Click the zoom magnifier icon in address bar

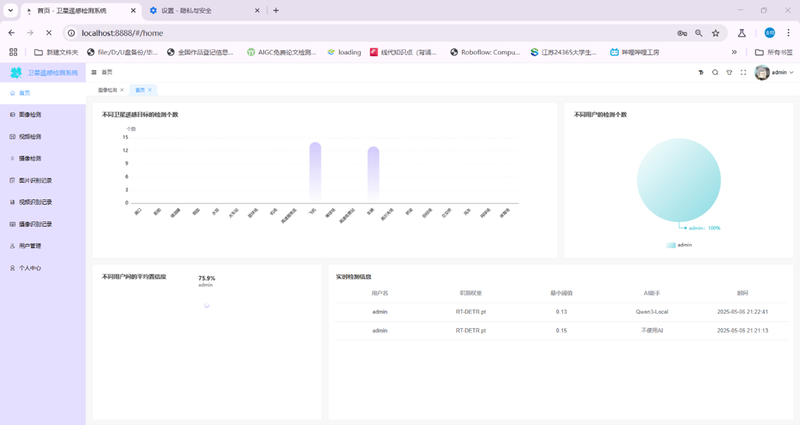pos(699,33)
